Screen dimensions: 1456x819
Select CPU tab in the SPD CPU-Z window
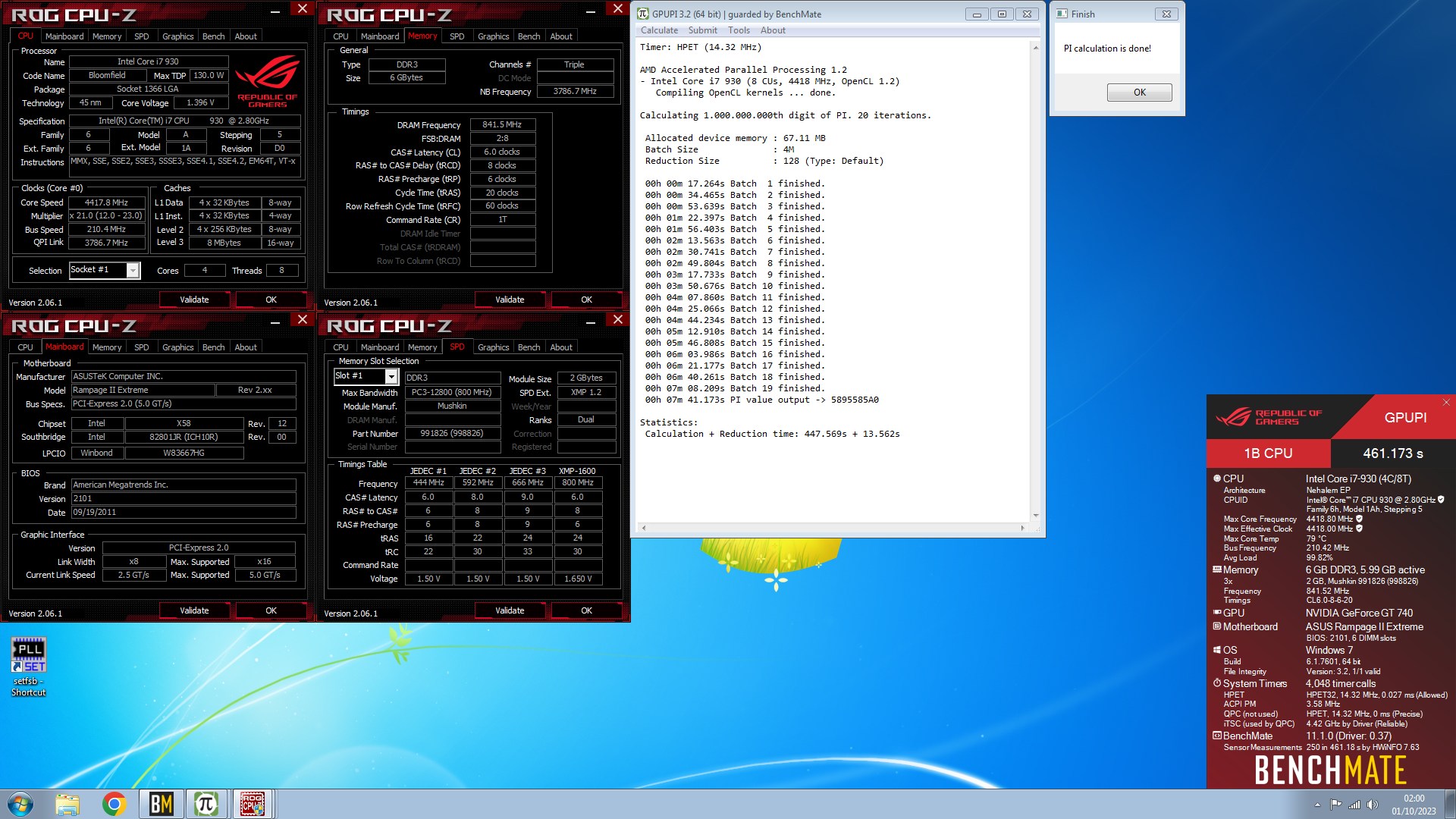point(340,347)
